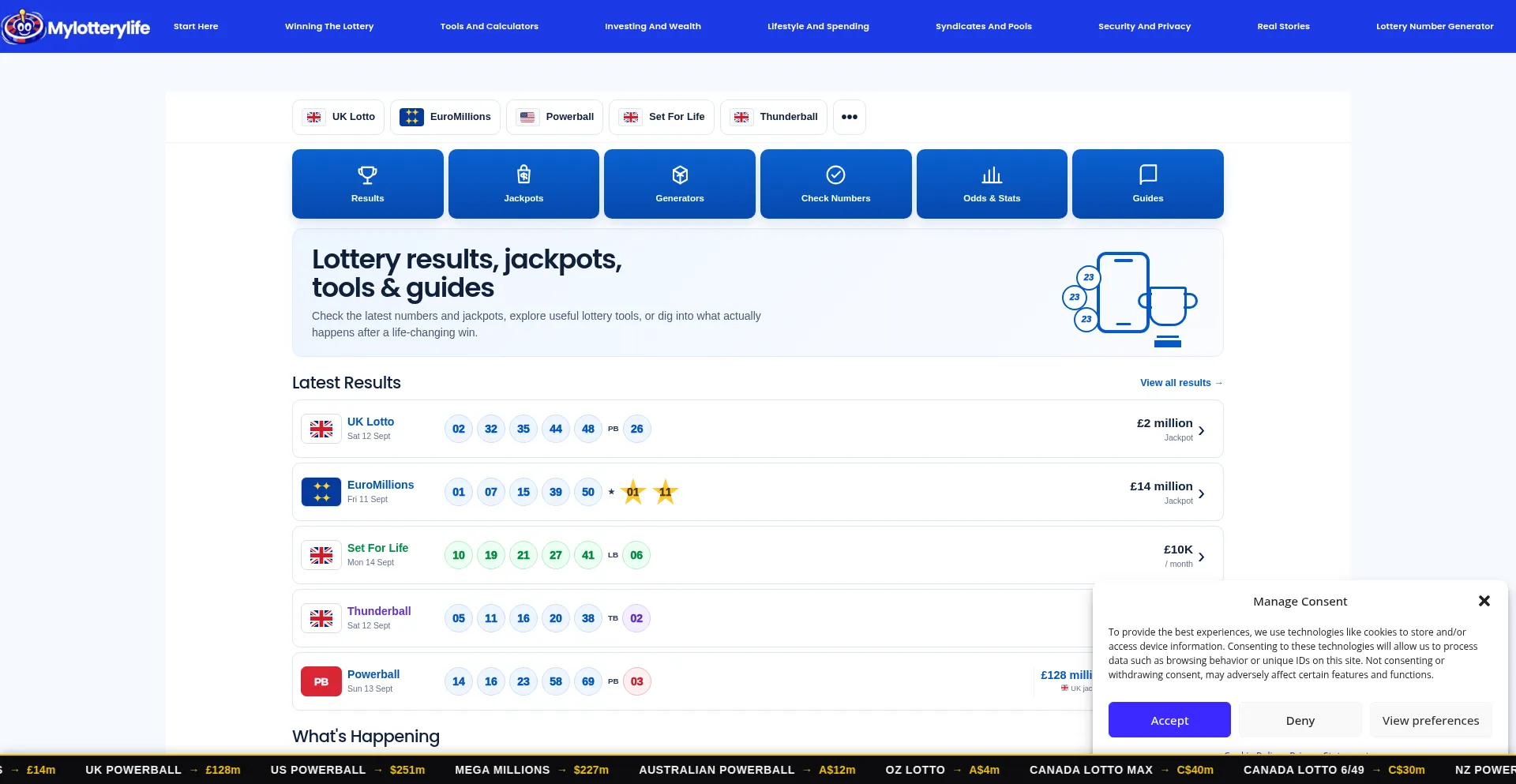Click UK Lotto ball 02
The height and width of the screenshot is (784, 1516).
click(x=459, y=429)
